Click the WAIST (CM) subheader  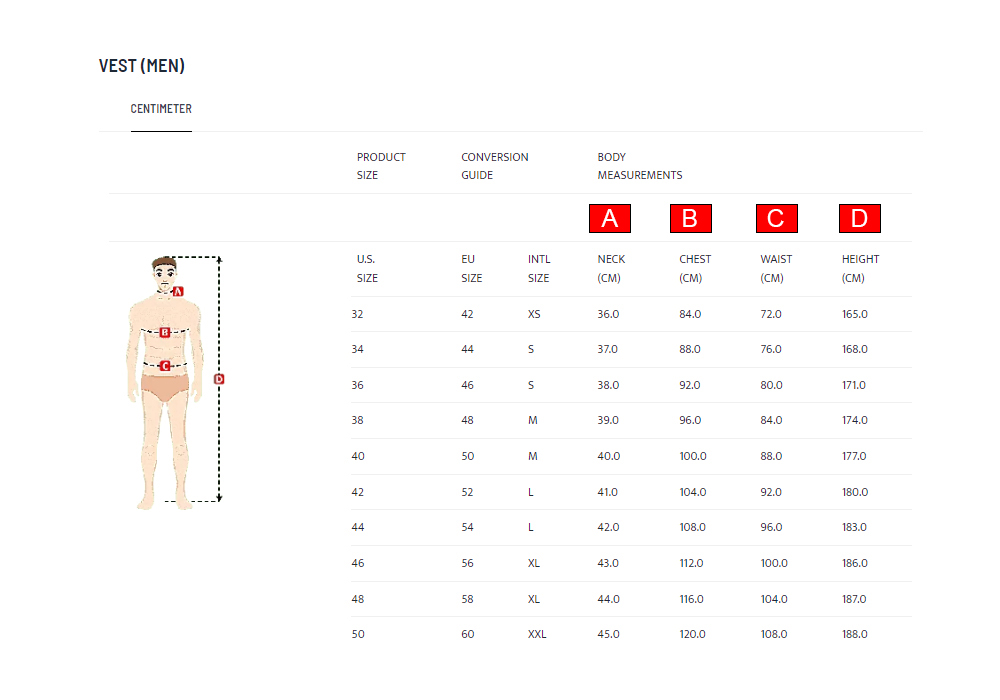(776, 268)
